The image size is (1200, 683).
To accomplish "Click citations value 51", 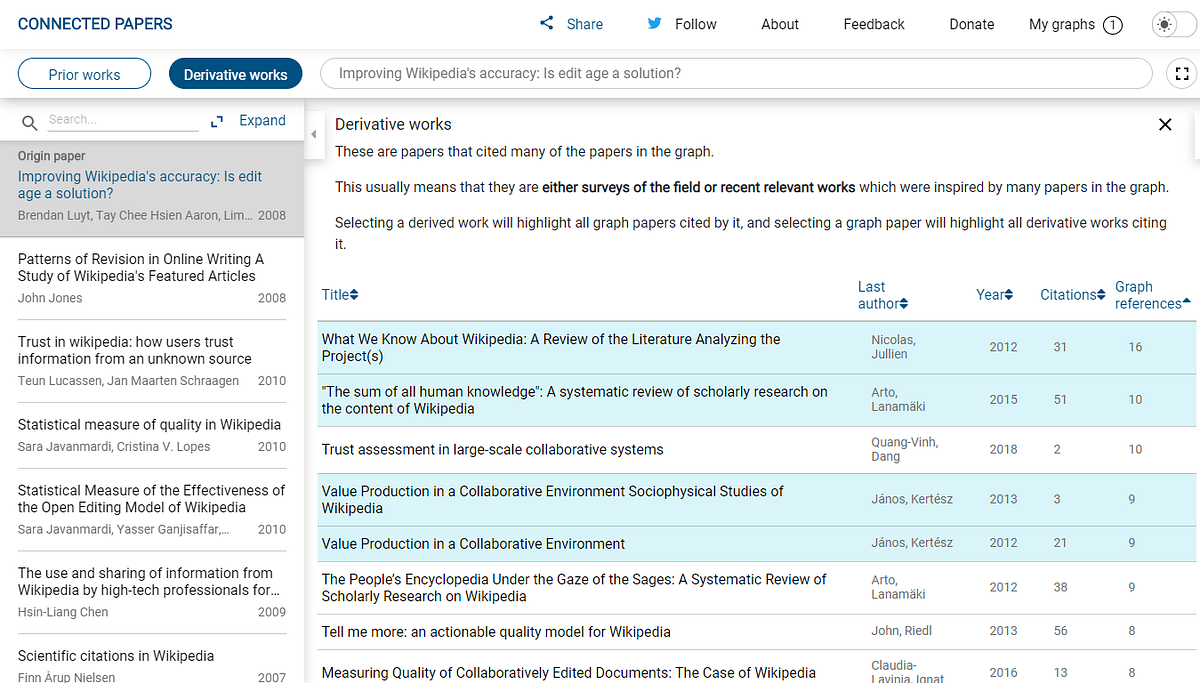I will click(x=1060, y=399).
